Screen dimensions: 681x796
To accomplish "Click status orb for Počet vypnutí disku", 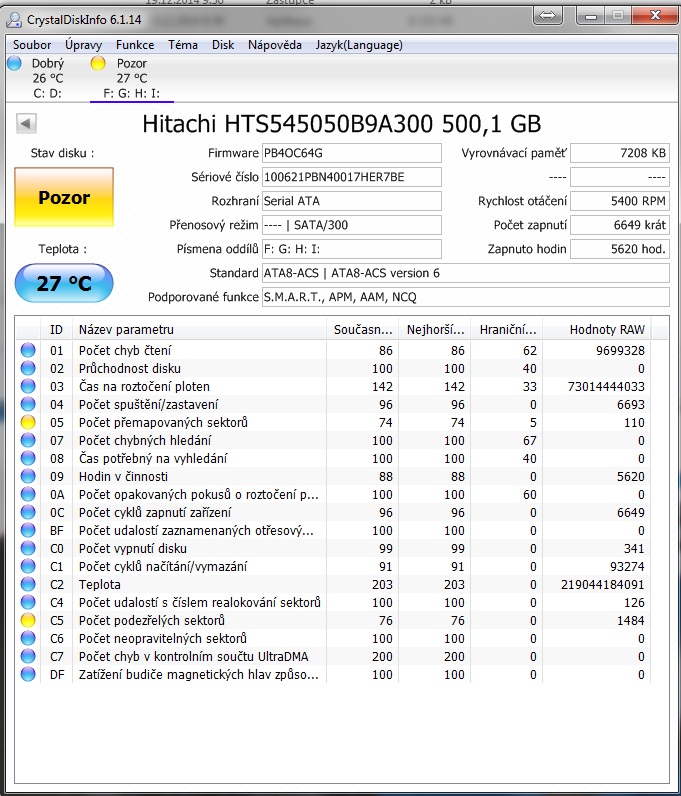I will coord(28,548).
